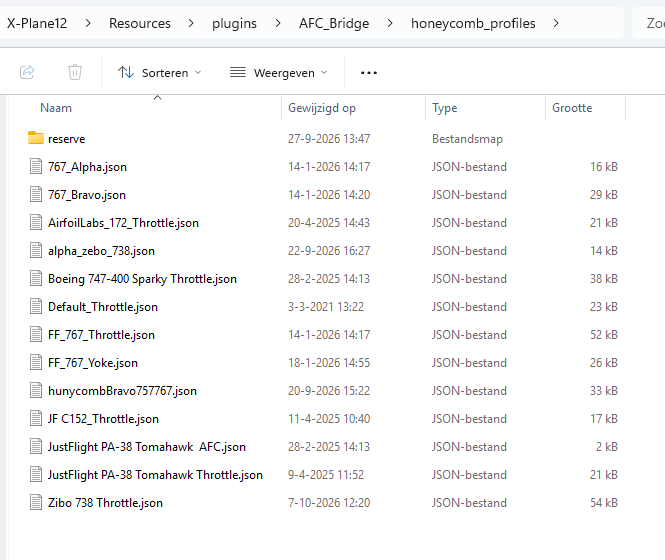
Task: Click the date 18-1-2026 14:55
Action: [x=329, y=363]
